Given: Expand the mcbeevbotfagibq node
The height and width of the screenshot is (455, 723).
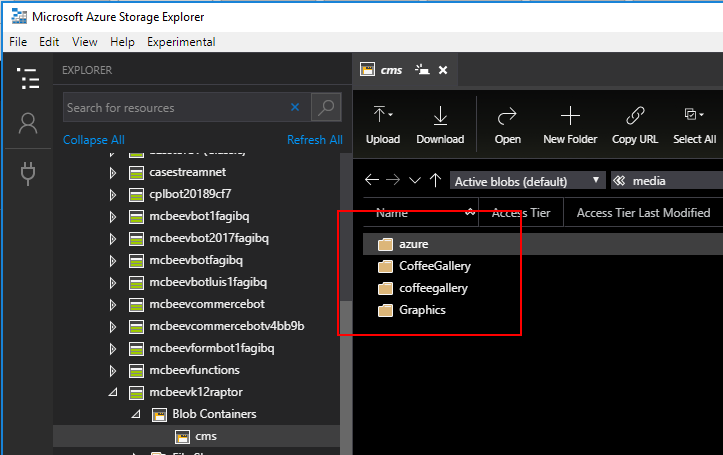Looking at the screenshot, I should coord(113,261).
